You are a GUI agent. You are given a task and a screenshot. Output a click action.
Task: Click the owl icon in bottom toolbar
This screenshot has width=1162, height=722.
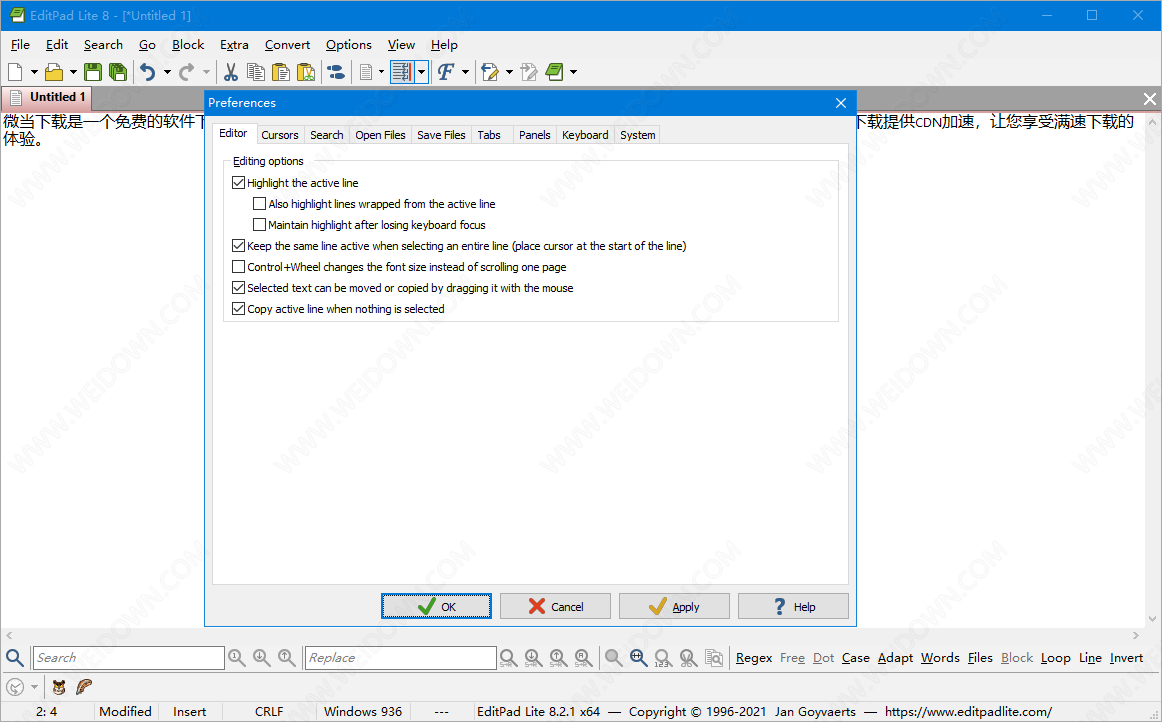(59, 687)
